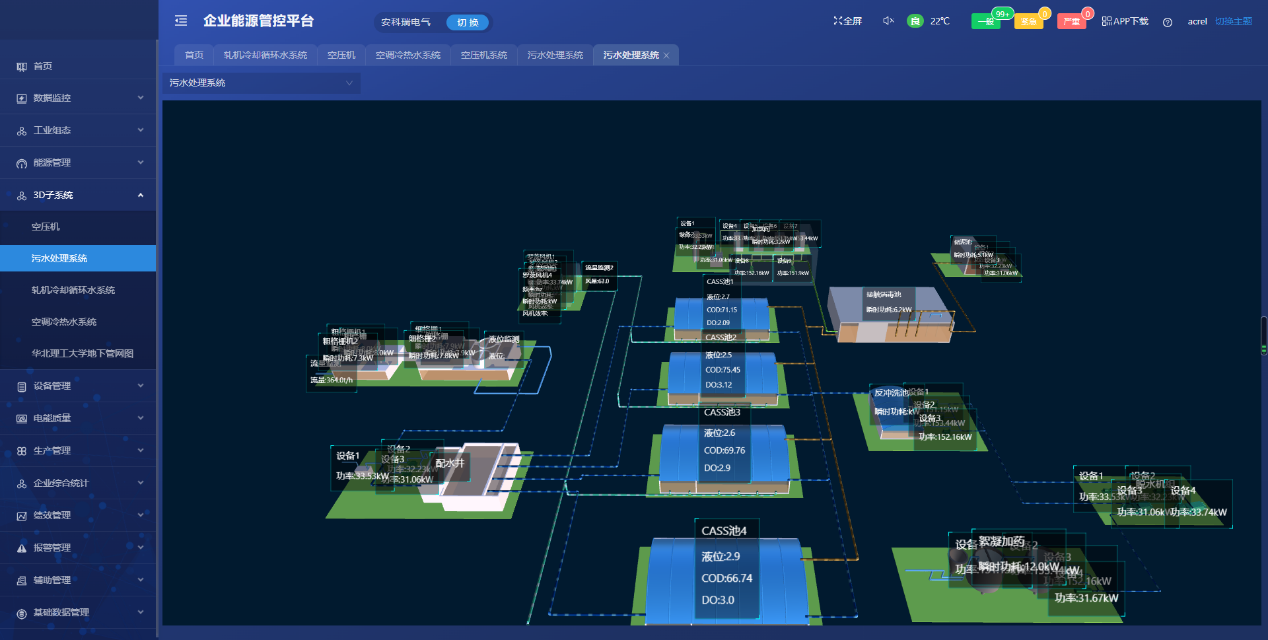Collapse the sidebar with the menu fold icon
This screenshot has height=640, width=1268.
click(x=181, y=20)
